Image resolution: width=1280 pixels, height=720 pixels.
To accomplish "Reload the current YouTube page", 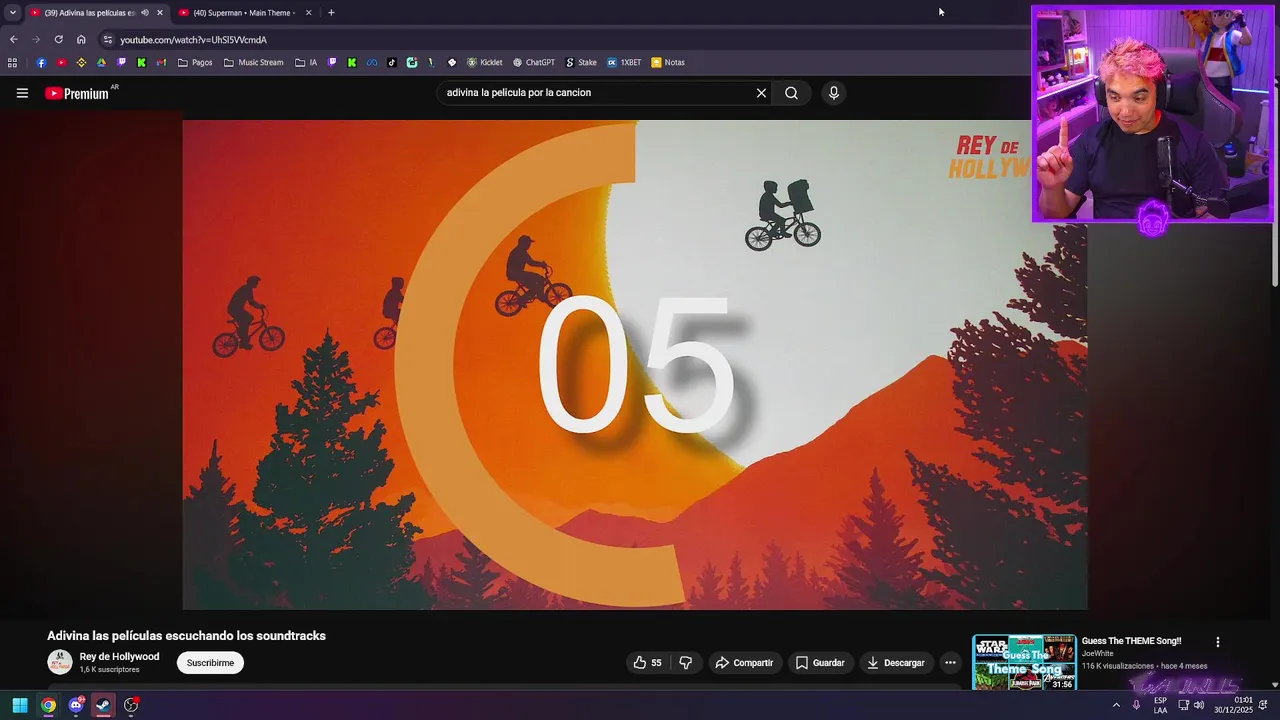I will click(58, 40).
